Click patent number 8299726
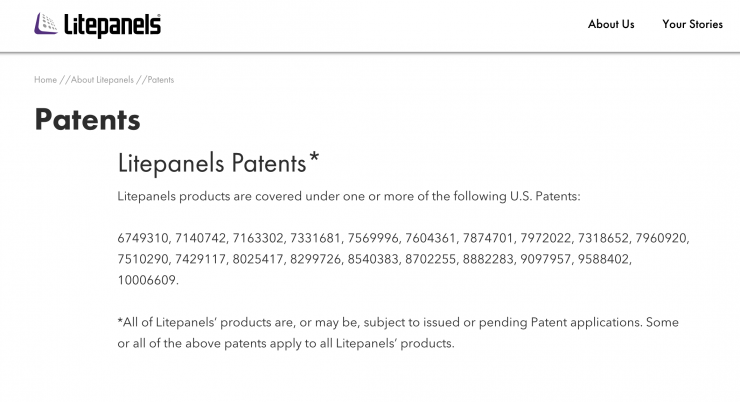The height and width of the screenshot is (402, 740). tap(316, 259)
